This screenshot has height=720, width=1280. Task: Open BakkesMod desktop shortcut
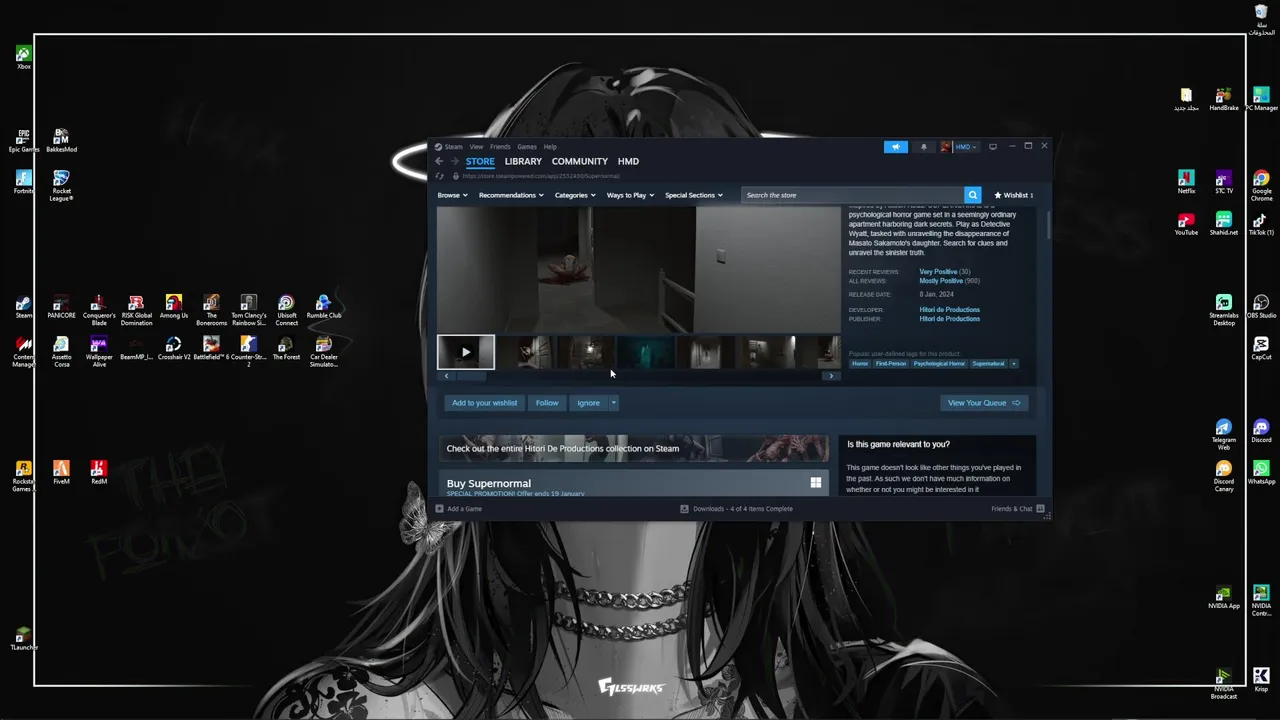[61, 141]
